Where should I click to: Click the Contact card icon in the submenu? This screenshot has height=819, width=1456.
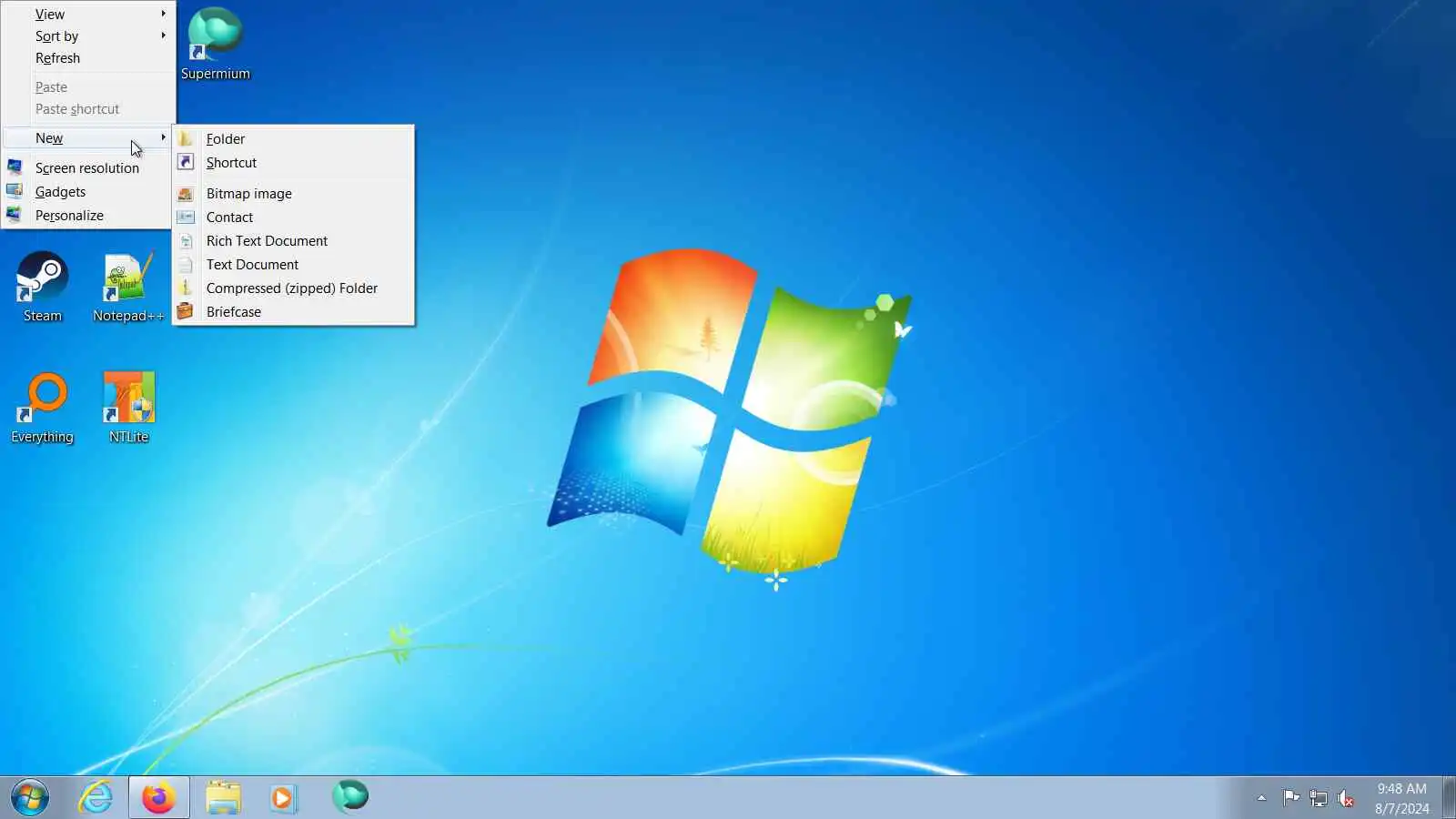186,217
